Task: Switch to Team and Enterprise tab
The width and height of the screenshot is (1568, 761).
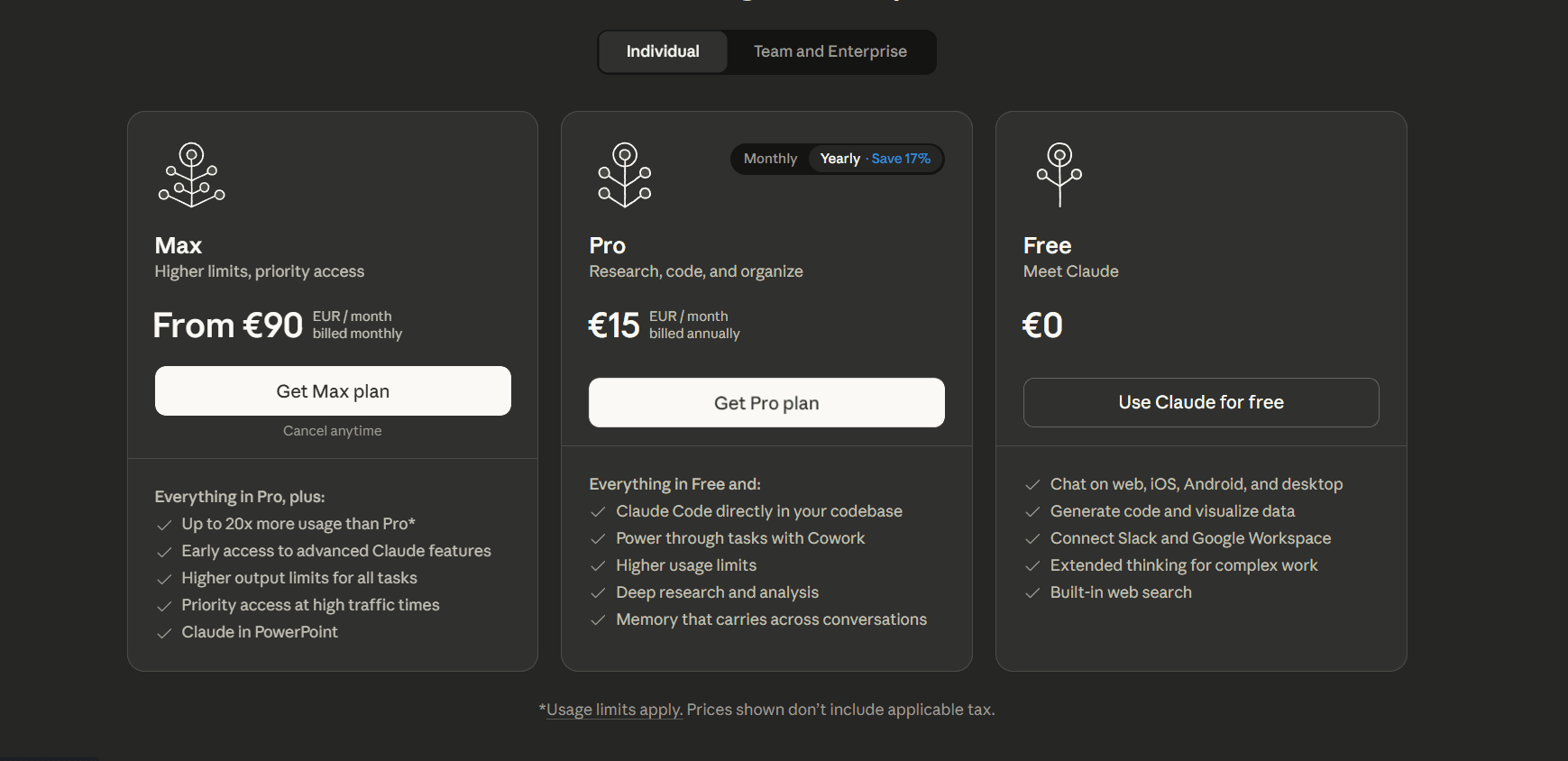Action: pyautogui.click(x=830, y=51)
